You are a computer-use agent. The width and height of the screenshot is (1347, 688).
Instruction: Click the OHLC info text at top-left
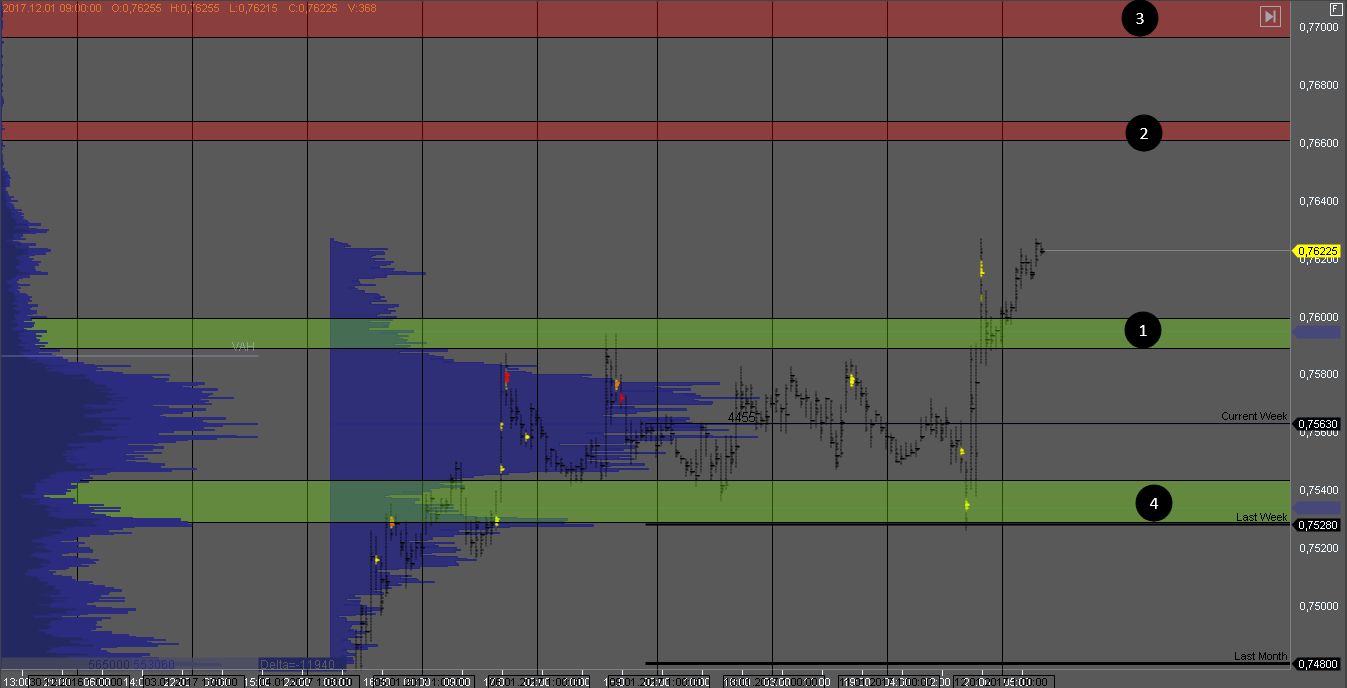pyautogui.click(x=189, y=8)
